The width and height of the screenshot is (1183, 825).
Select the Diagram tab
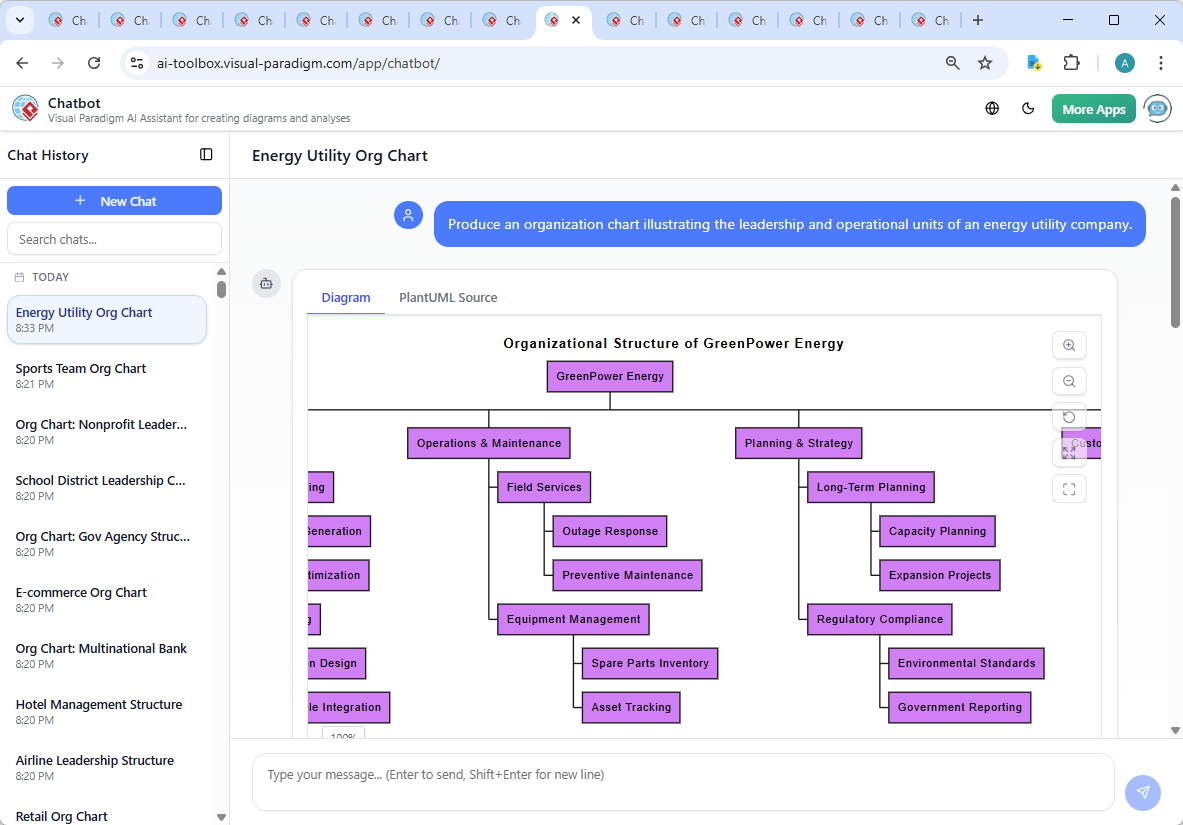coord(346,297)
